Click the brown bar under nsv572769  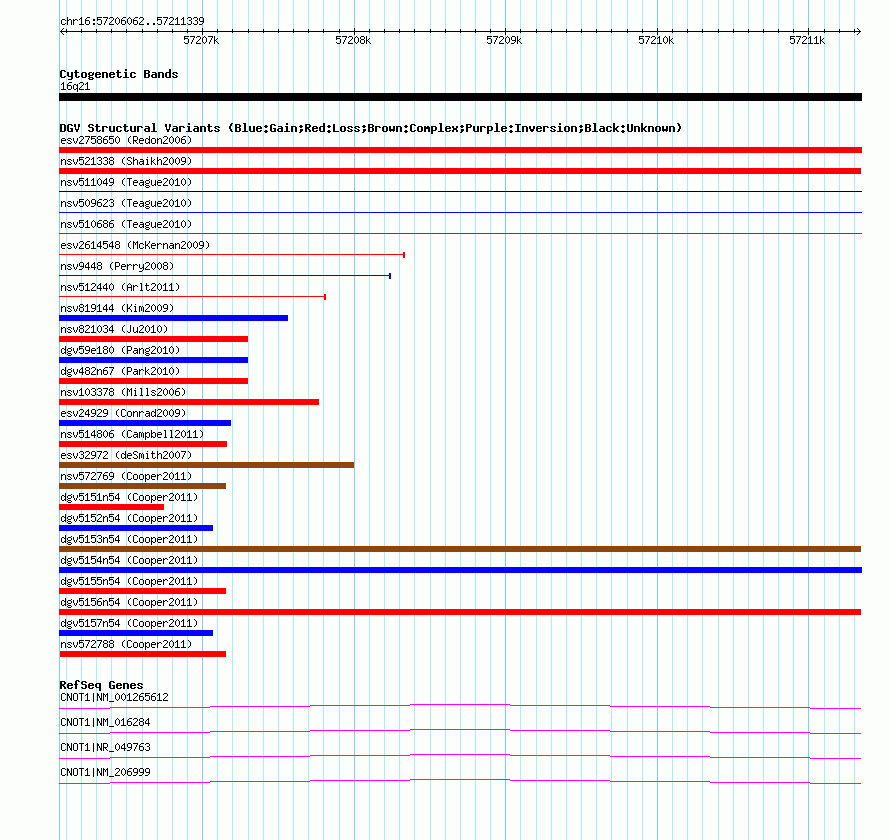pos(142,486)
